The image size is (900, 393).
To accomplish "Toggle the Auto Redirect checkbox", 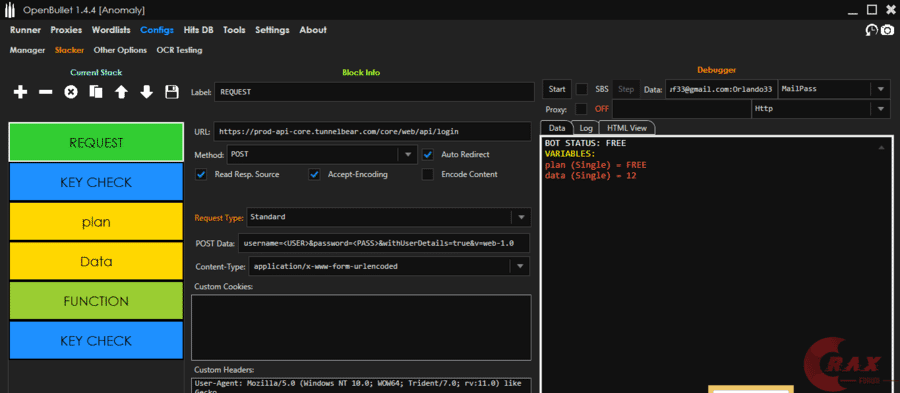I will (428, 154).
